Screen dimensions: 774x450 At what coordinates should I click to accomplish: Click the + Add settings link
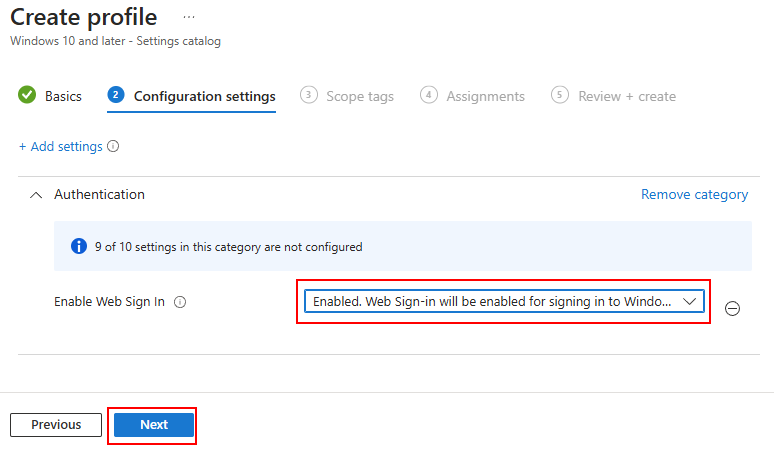[61, 147]
